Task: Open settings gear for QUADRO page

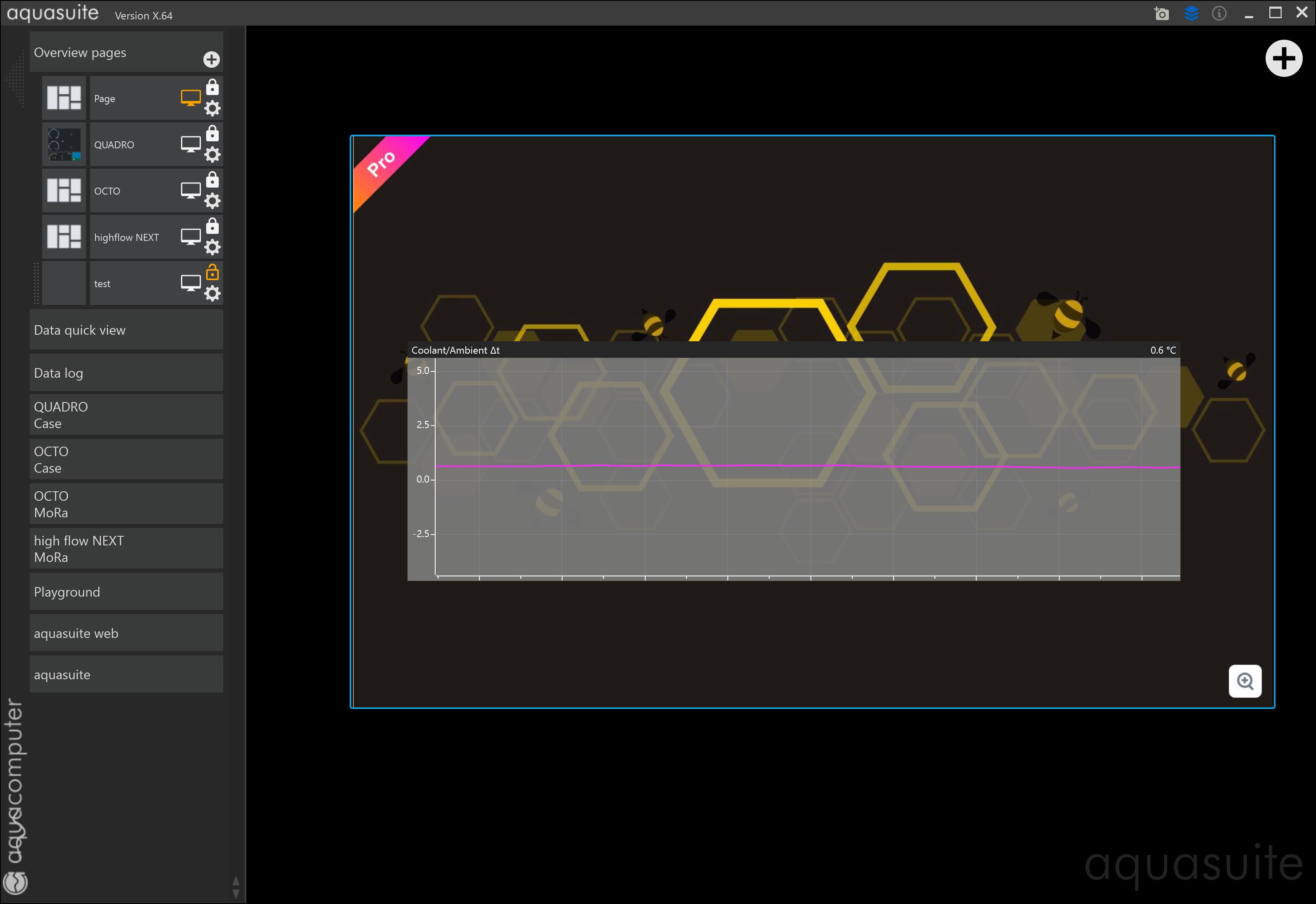Action: tap(212, 154)
